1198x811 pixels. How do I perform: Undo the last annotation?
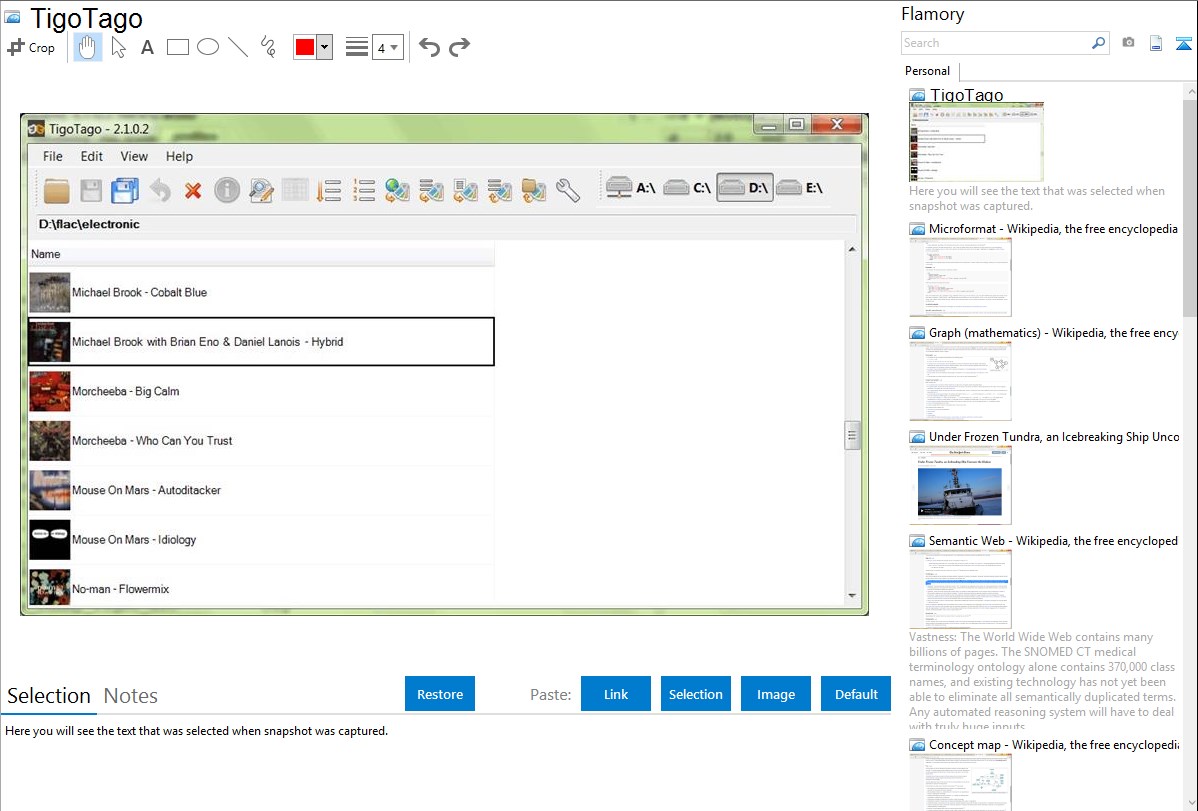pos(429,47)
